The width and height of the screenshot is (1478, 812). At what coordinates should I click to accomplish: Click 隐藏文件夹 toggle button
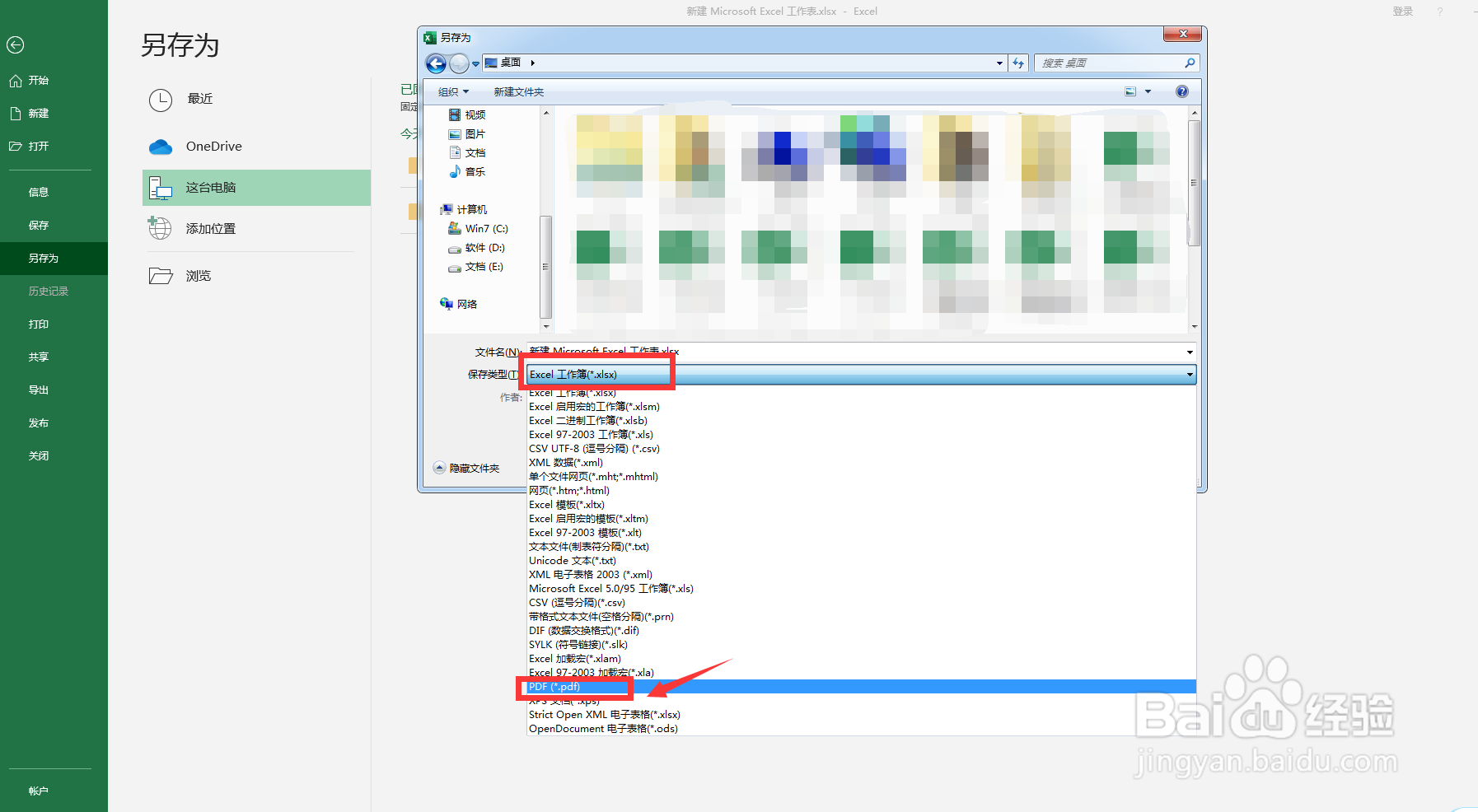click(466, 468)
